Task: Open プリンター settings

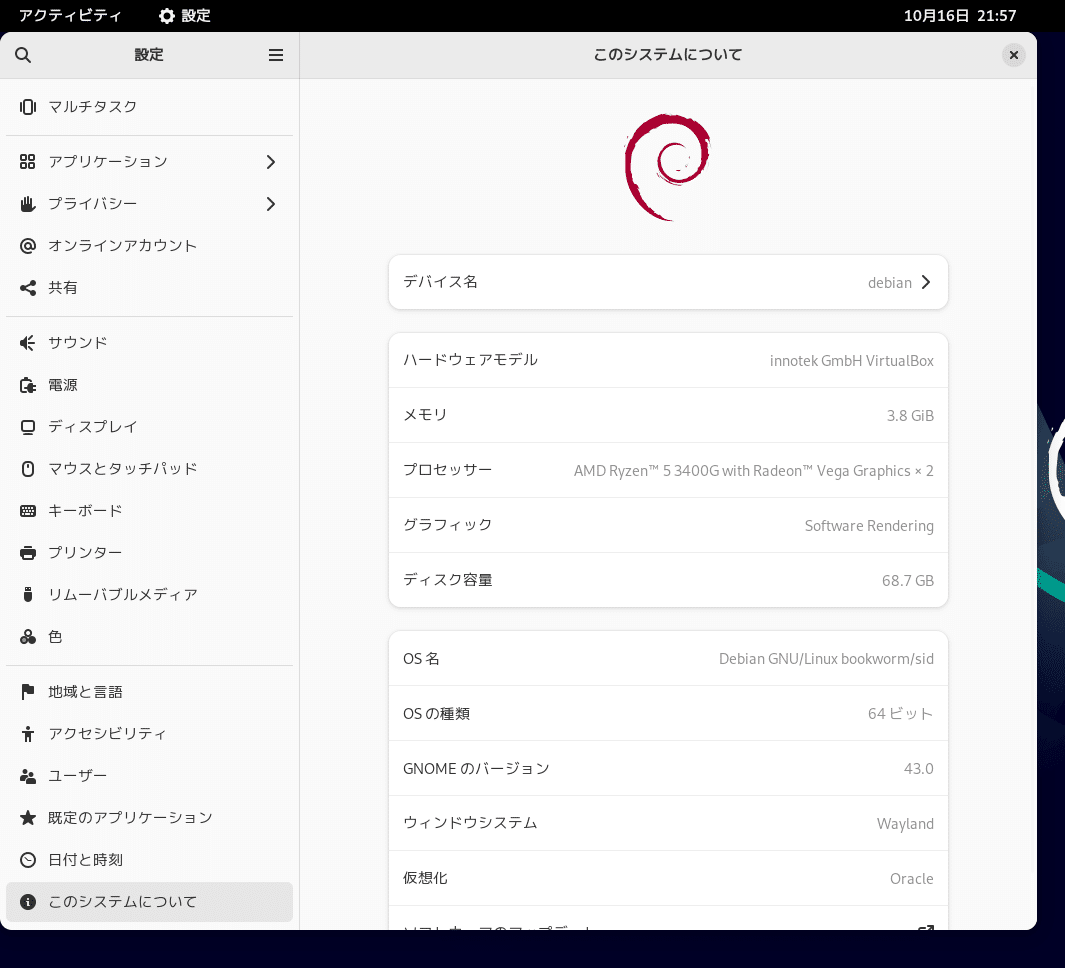Action: 149,553
